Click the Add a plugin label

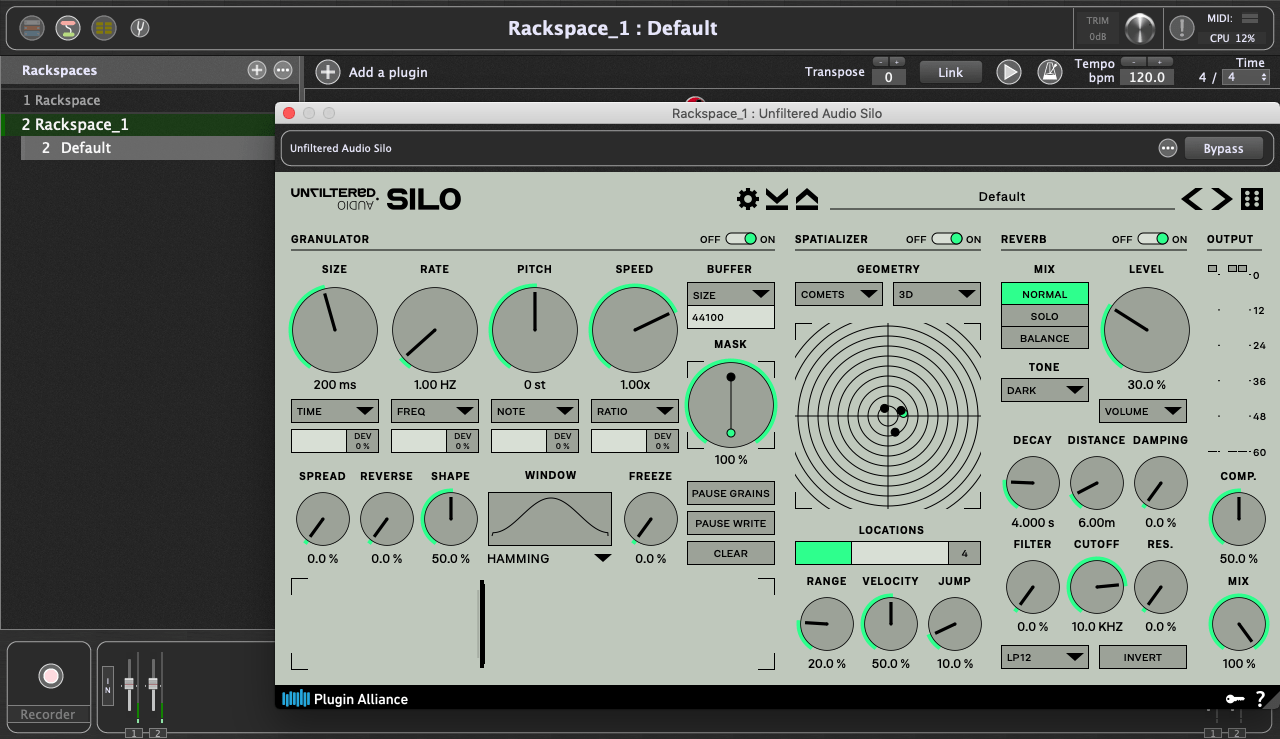click(388, 72)
